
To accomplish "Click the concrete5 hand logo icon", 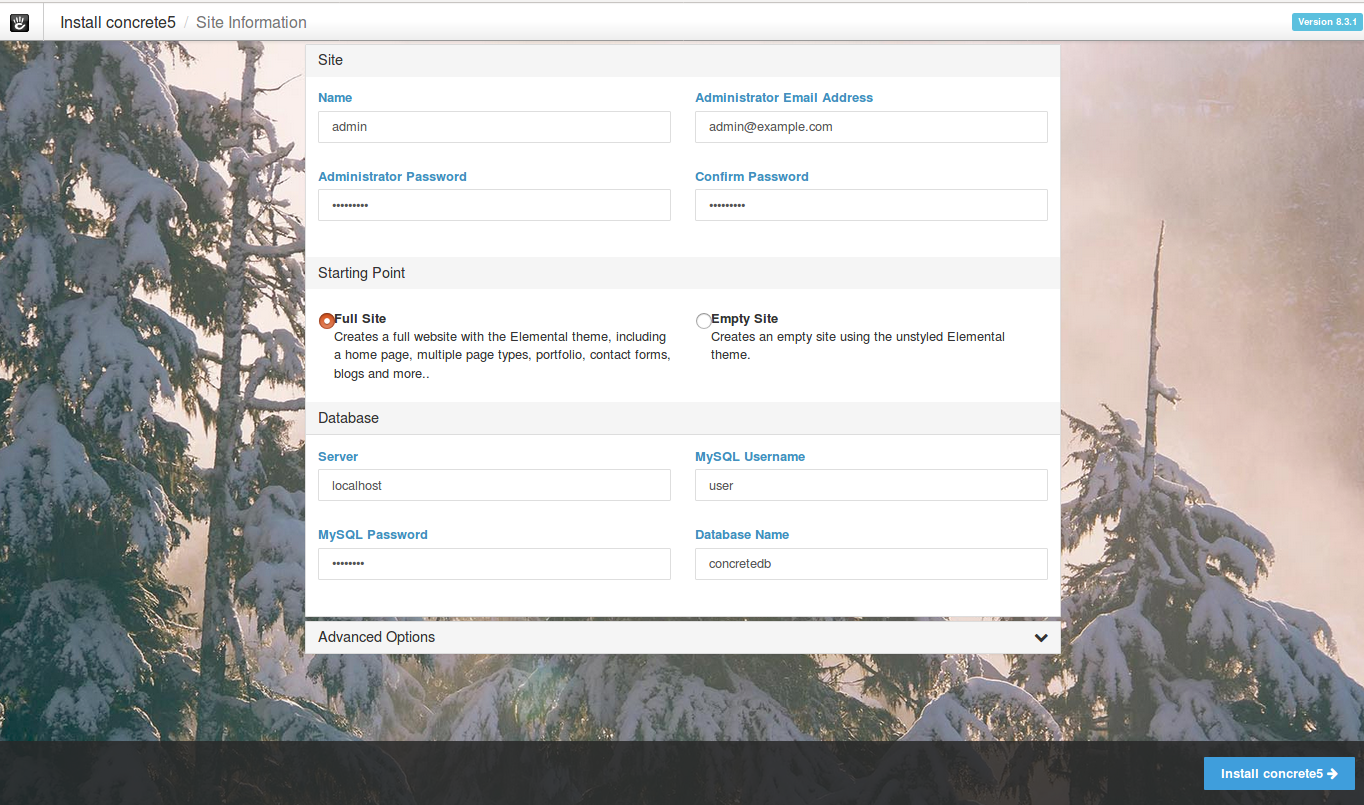I will (x=20, y=22).
